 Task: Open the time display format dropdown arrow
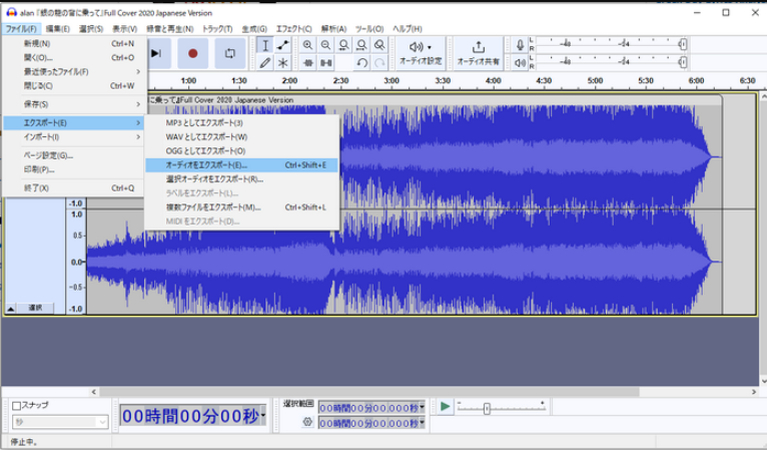pos(263,416)
